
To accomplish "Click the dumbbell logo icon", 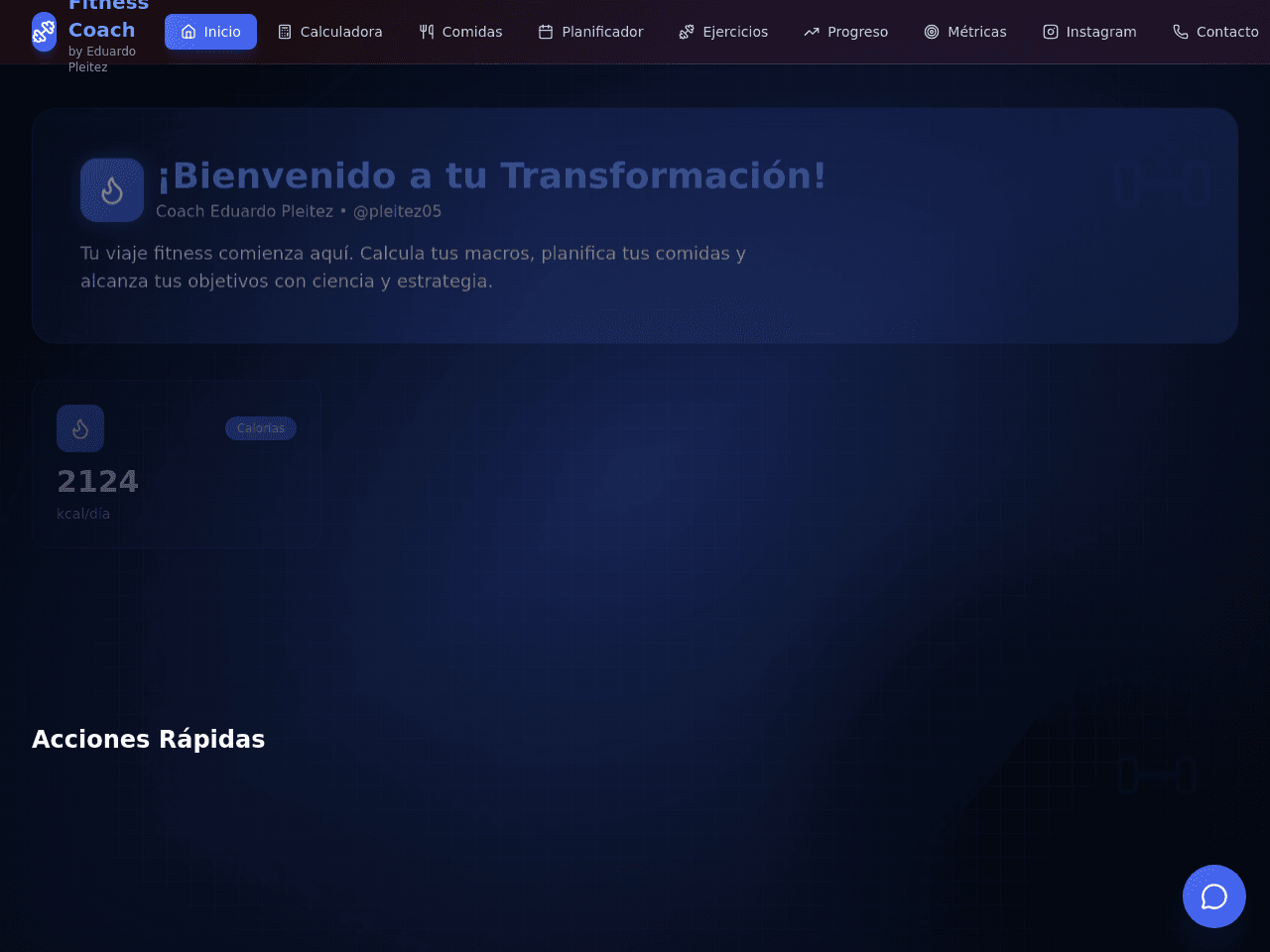I will coord(44,32).
